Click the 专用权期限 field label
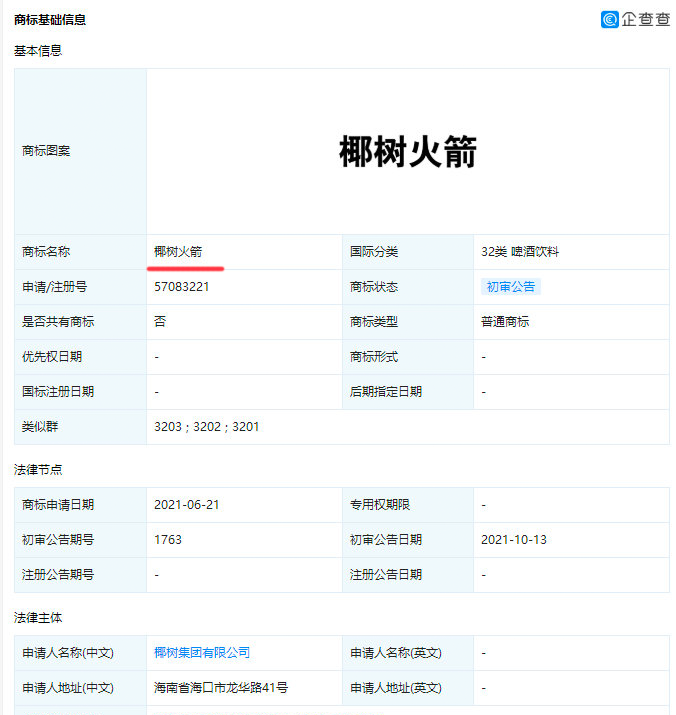 pyautogui.click(x=380, y=505)
